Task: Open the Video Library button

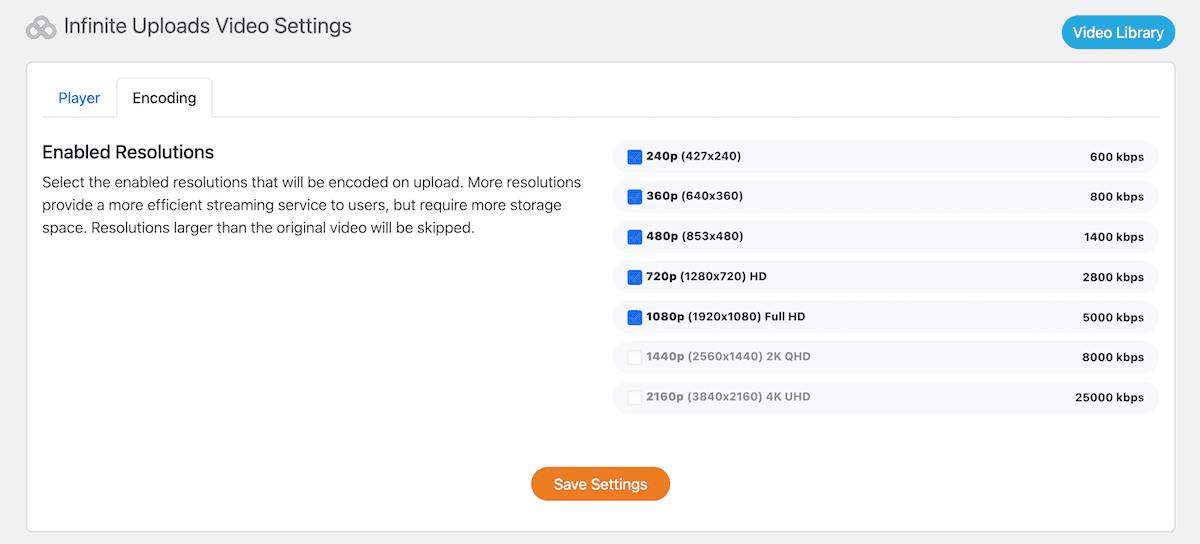Action: click(x=1118, y=32)
